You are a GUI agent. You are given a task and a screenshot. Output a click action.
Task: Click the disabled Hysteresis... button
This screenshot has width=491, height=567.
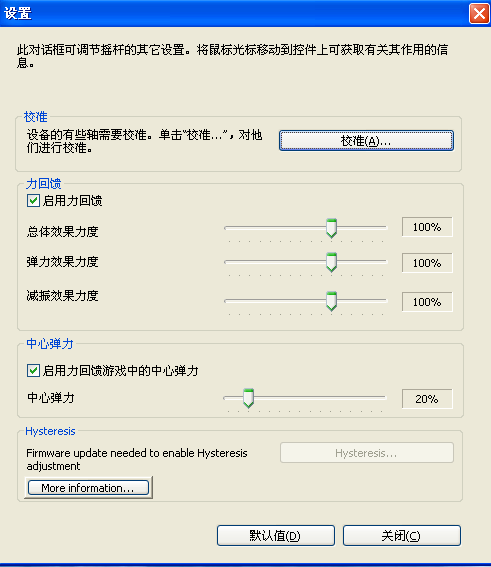pyautogui.click(x=367, y=453)
